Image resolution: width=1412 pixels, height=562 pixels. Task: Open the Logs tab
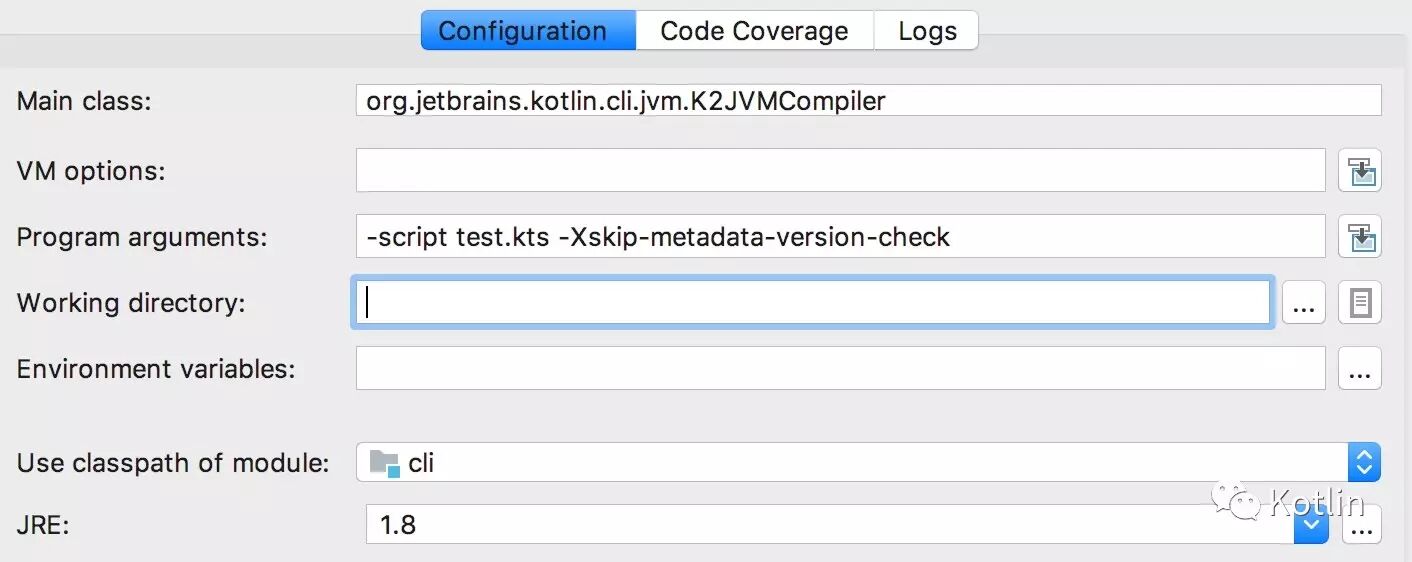tap(927, 30)
